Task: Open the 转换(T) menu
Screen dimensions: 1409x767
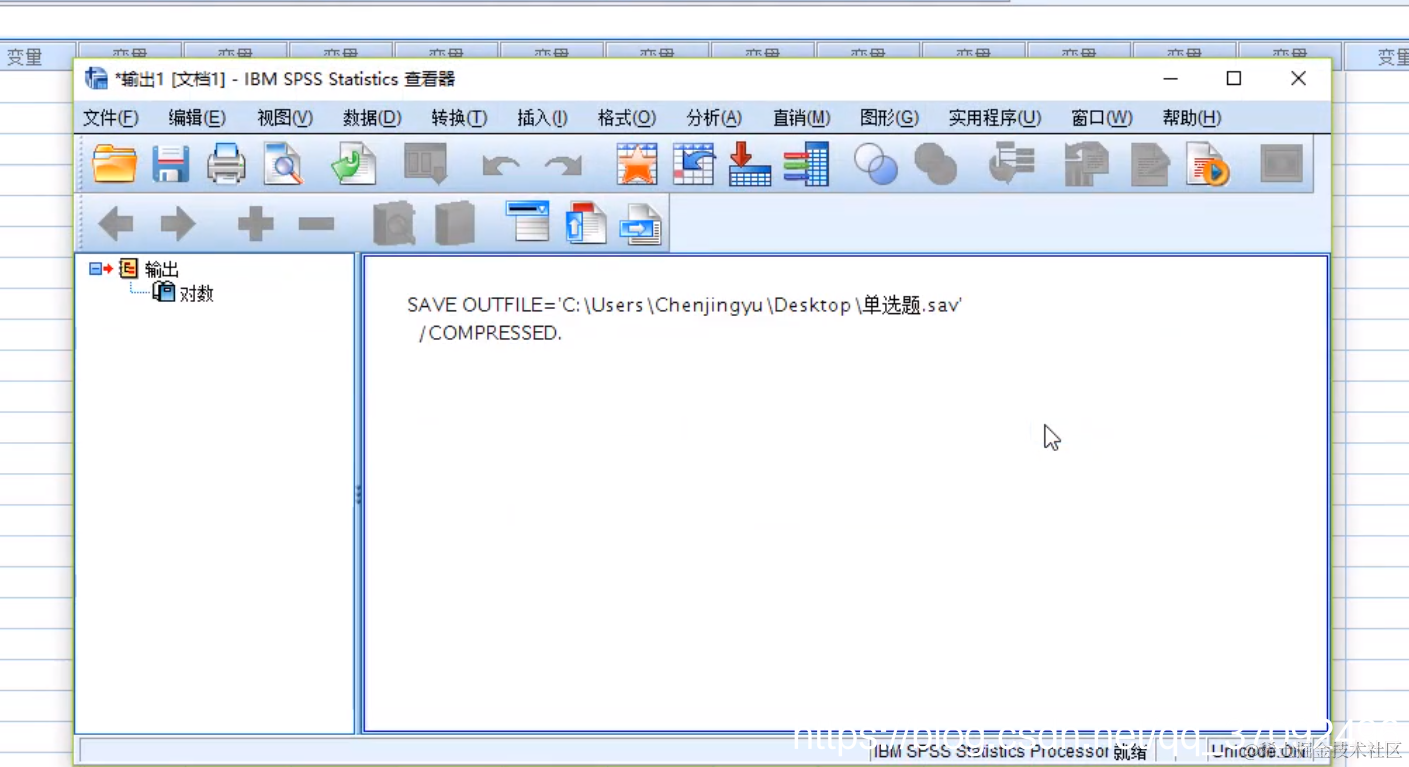Action: [459, 118]
